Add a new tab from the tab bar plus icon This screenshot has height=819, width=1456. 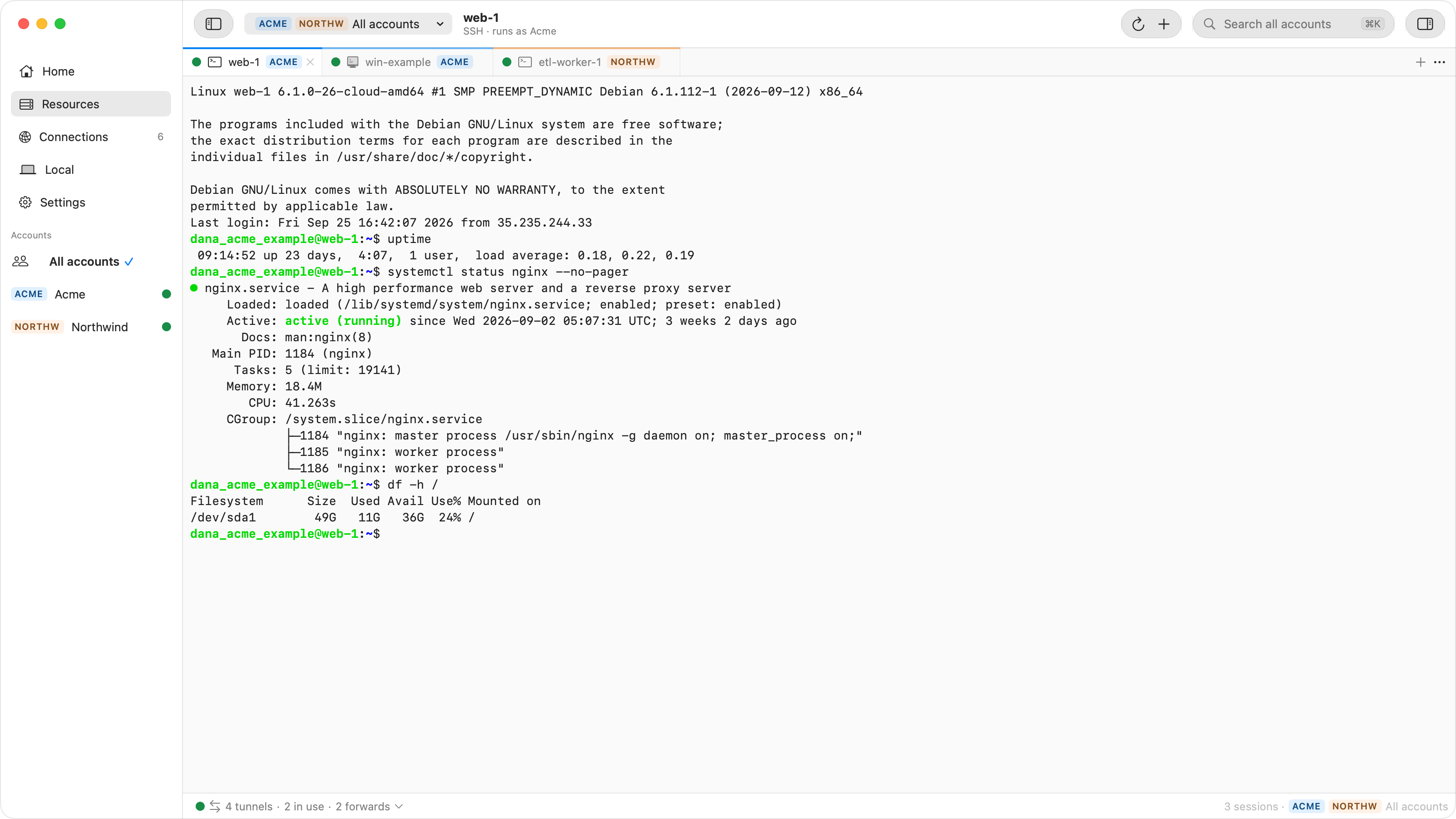[x=1421, y=62]
